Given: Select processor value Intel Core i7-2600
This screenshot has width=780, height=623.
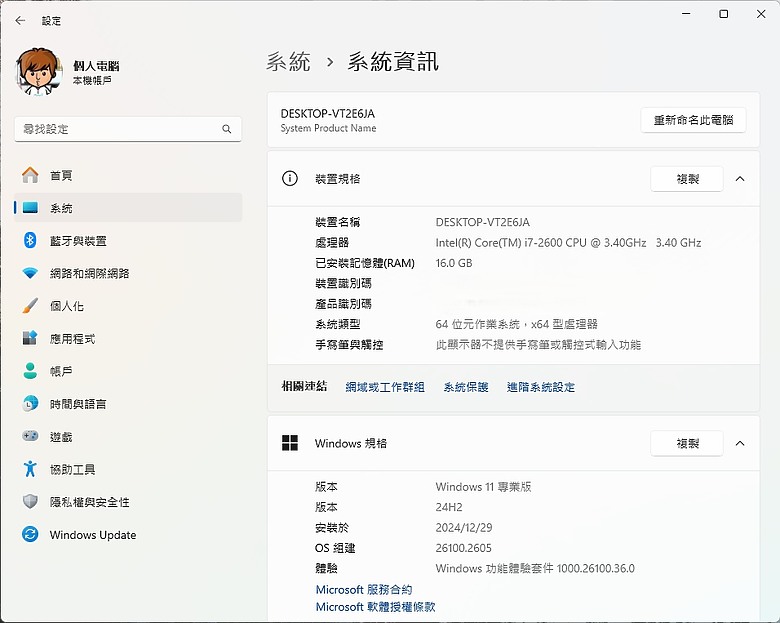Looking at the screenshot, I should 569,243.
